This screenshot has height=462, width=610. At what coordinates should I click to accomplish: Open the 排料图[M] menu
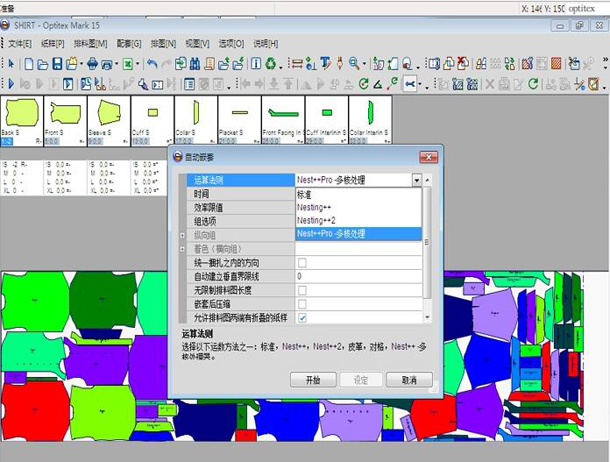[90, 44]
